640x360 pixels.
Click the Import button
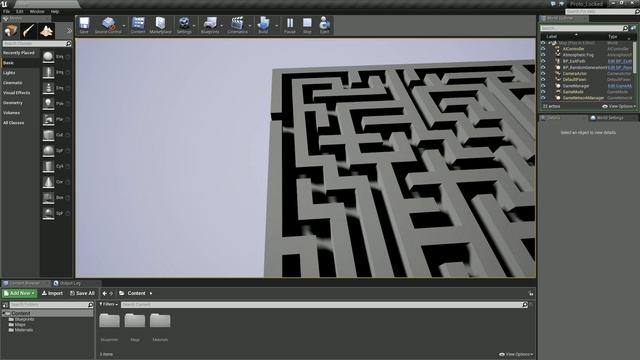click(x=52, y=293)
